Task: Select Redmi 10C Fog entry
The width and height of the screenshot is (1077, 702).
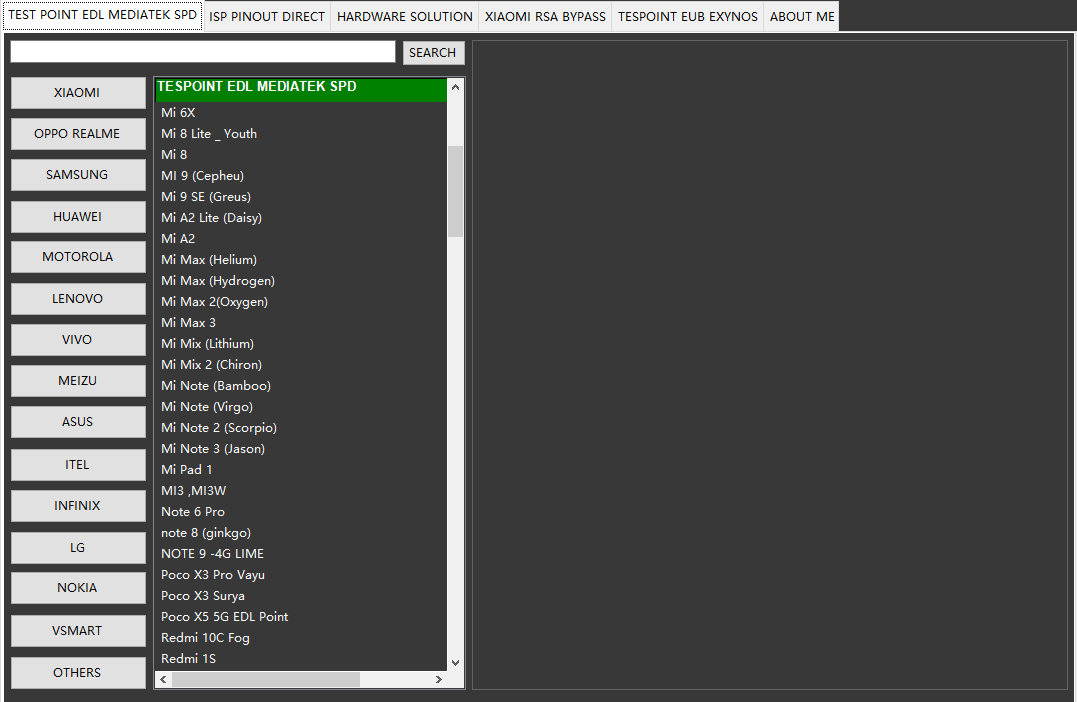Action: [205, 638]
